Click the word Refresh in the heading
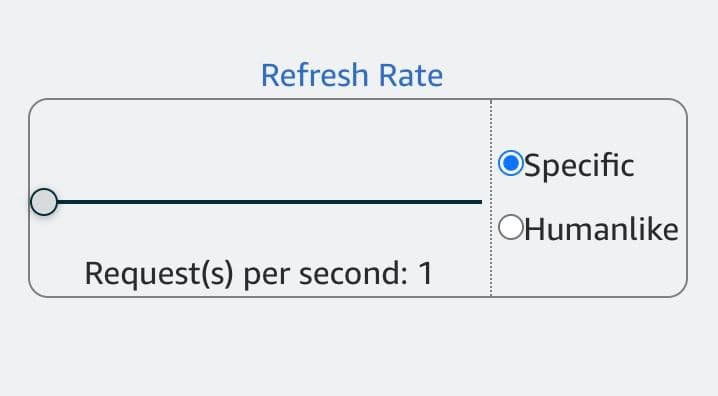718x396 pixels. [x=315, y=75]
